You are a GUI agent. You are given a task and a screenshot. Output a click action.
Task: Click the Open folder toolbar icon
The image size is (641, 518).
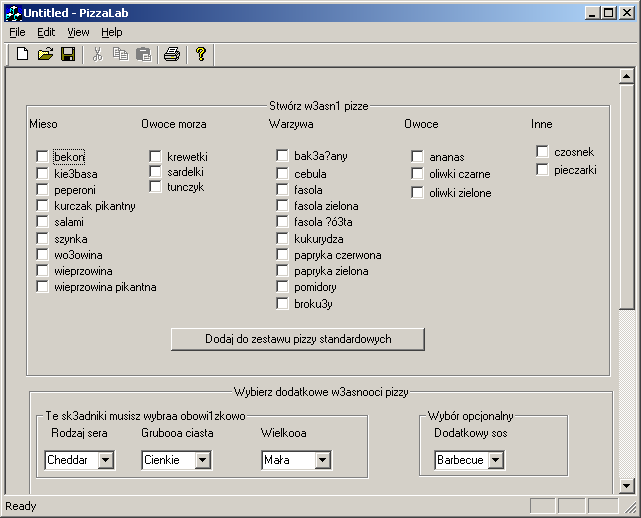click(x=45, y=54)
